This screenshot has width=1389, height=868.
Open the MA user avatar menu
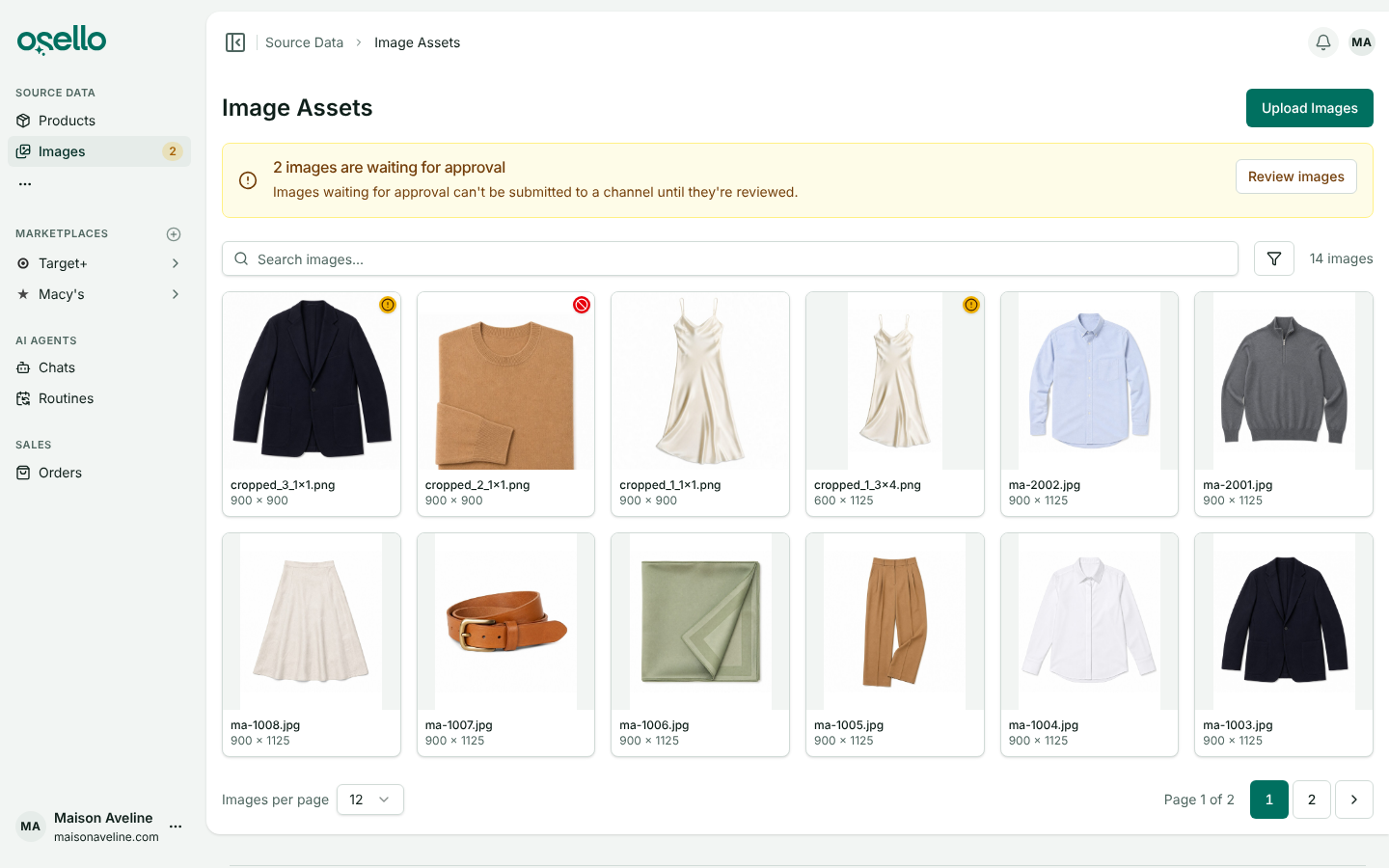pos(1362,42)
